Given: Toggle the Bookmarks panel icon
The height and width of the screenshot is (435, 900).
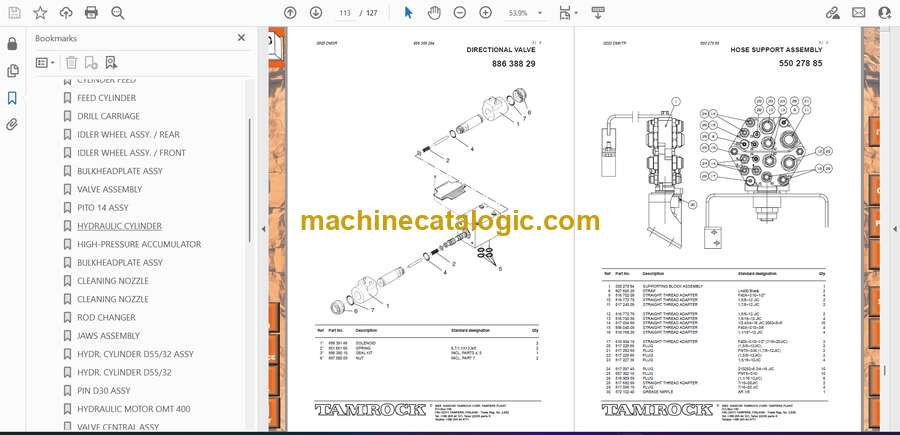Looking at the screenshot, I should (12, 98).
